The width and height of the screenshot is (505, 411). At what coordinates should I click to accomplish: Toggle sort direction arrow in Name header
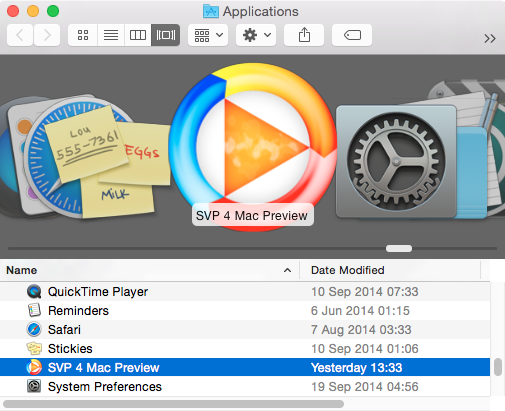point(287,270)
